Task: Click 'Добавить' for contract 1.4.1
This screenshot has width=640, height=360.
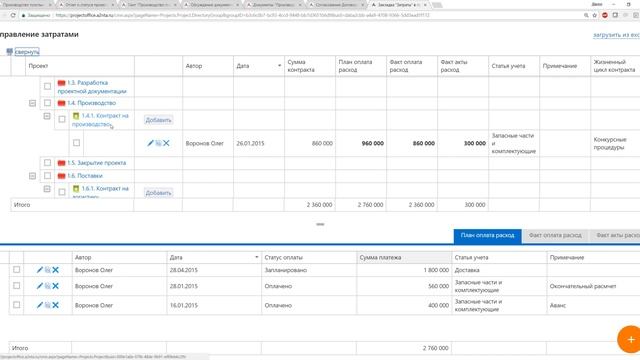Action: [x=158, y=120]
